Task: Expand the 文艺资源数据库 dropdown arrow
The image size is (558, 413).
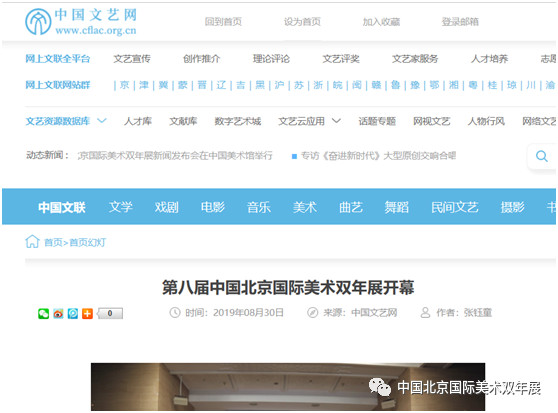Action: coord(102,121)
